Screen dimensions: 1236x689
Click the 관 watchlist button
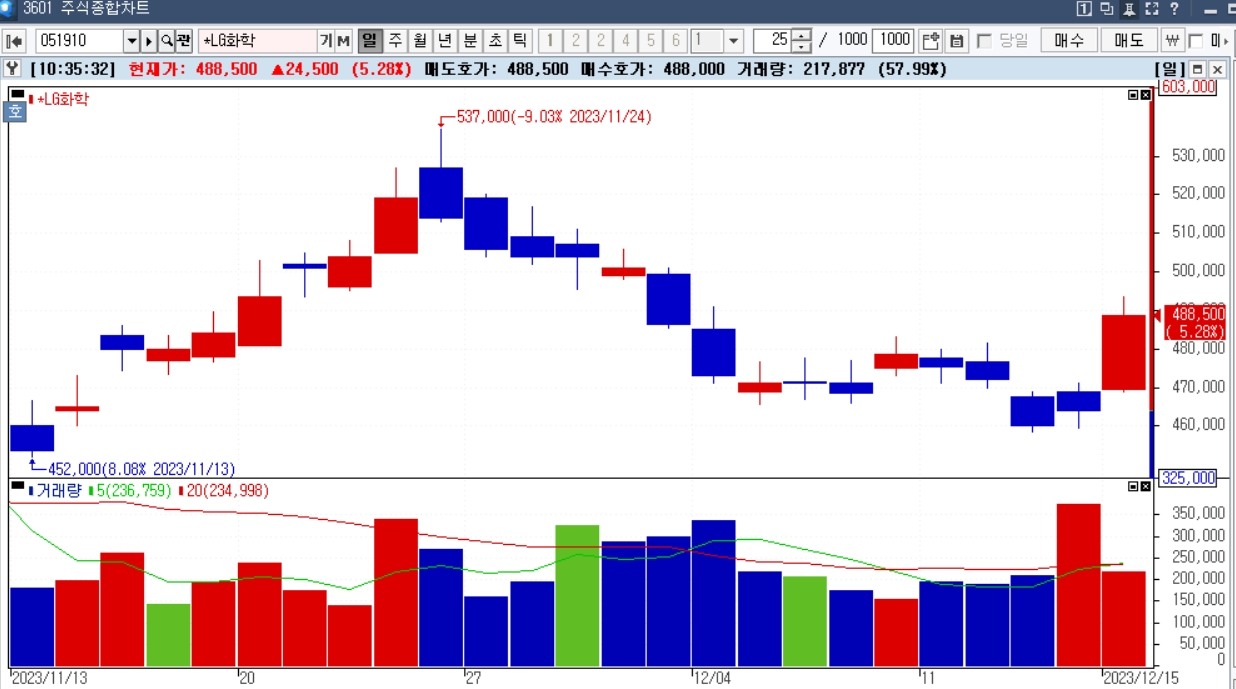(184, 41)
